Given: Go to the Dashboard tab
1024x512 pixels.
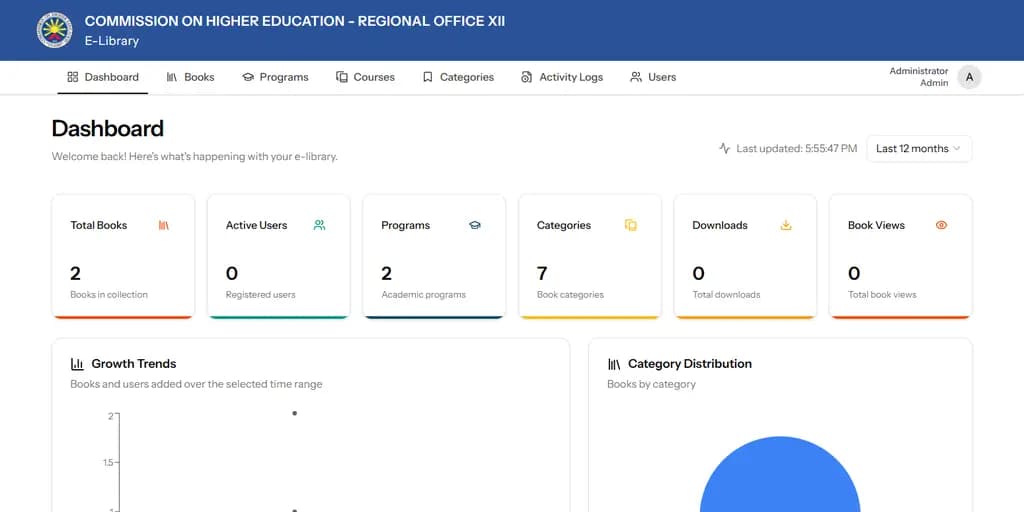Looking at the screenshot, I should pyautogui.click(x=103, y=77).
